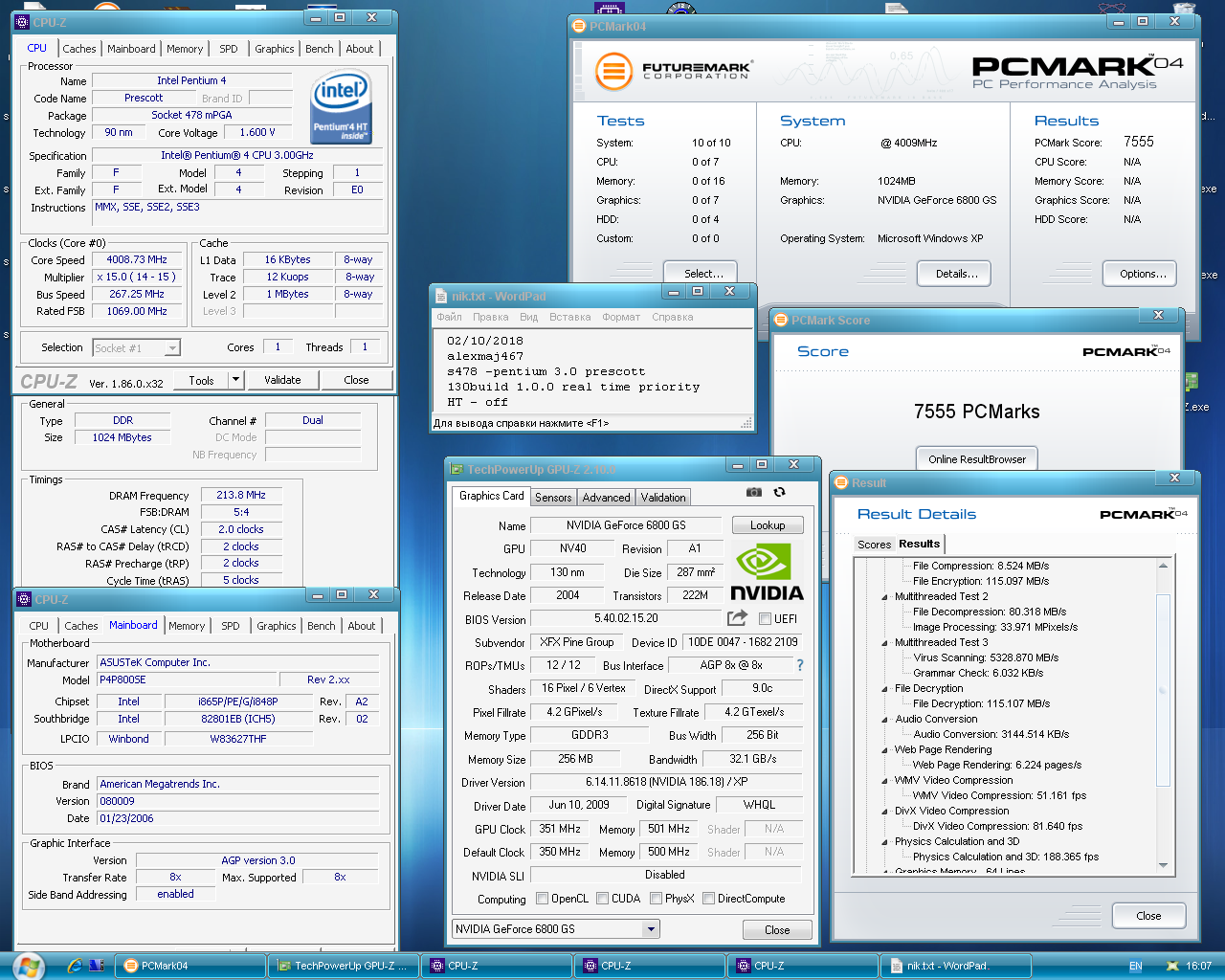Click the top CPU-Z title bar icon
This screenshot has width=1225, height=980.
click(x=23, y=22)
